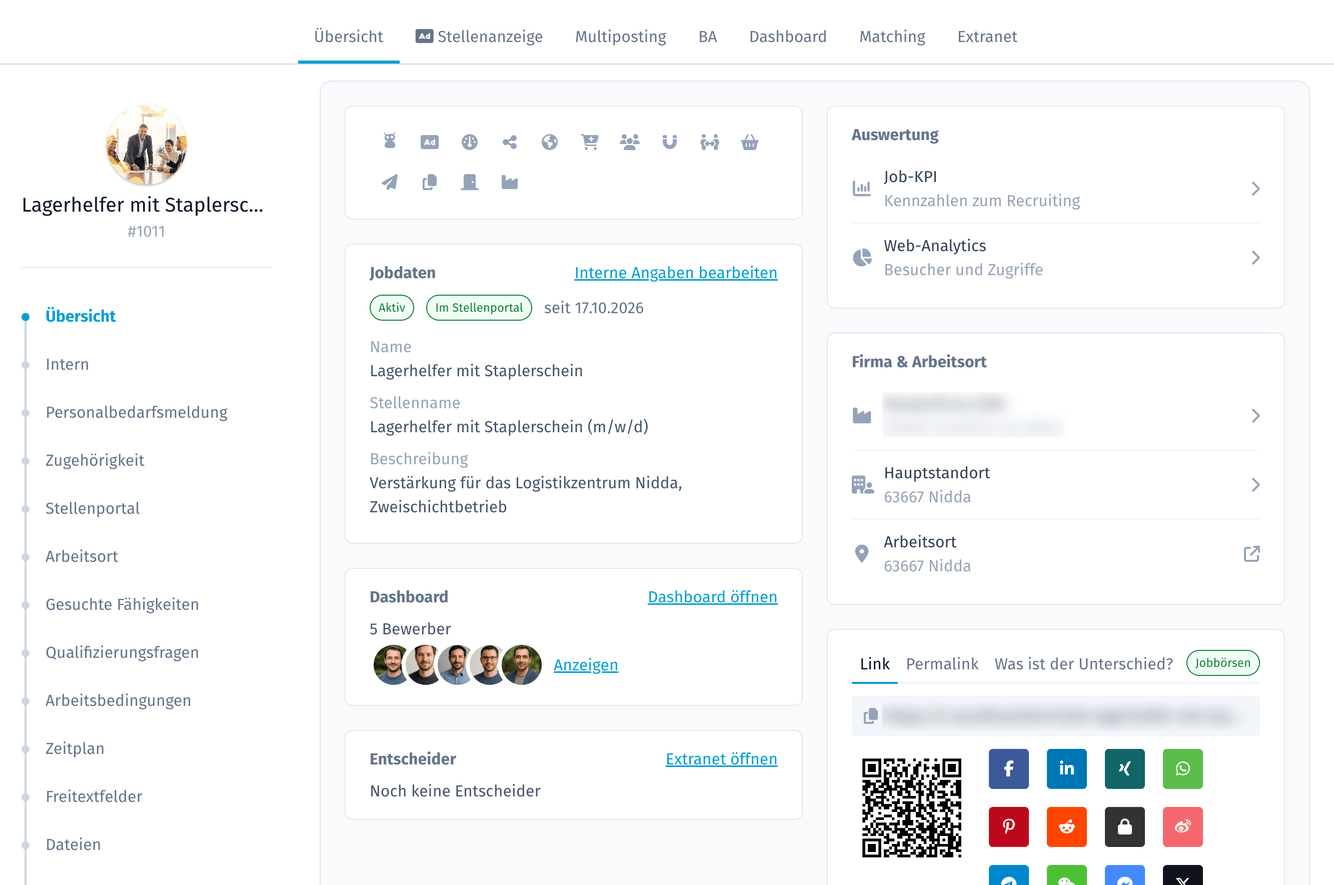Open the gauge dashboard icon
Viewport: 1334px width, 885px height.
470,142
